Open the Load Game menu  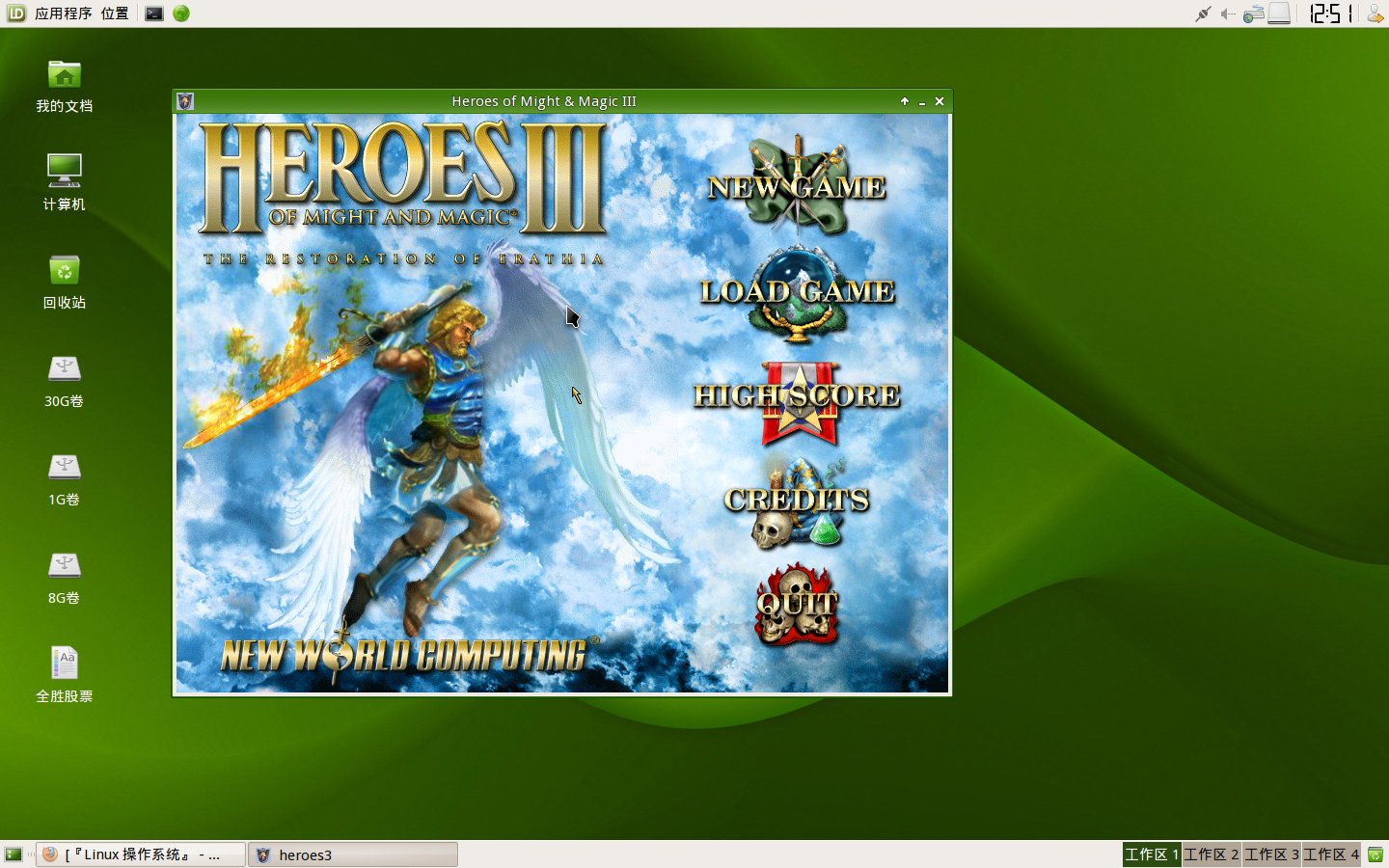pyautogui.click(x=798, y=292)
